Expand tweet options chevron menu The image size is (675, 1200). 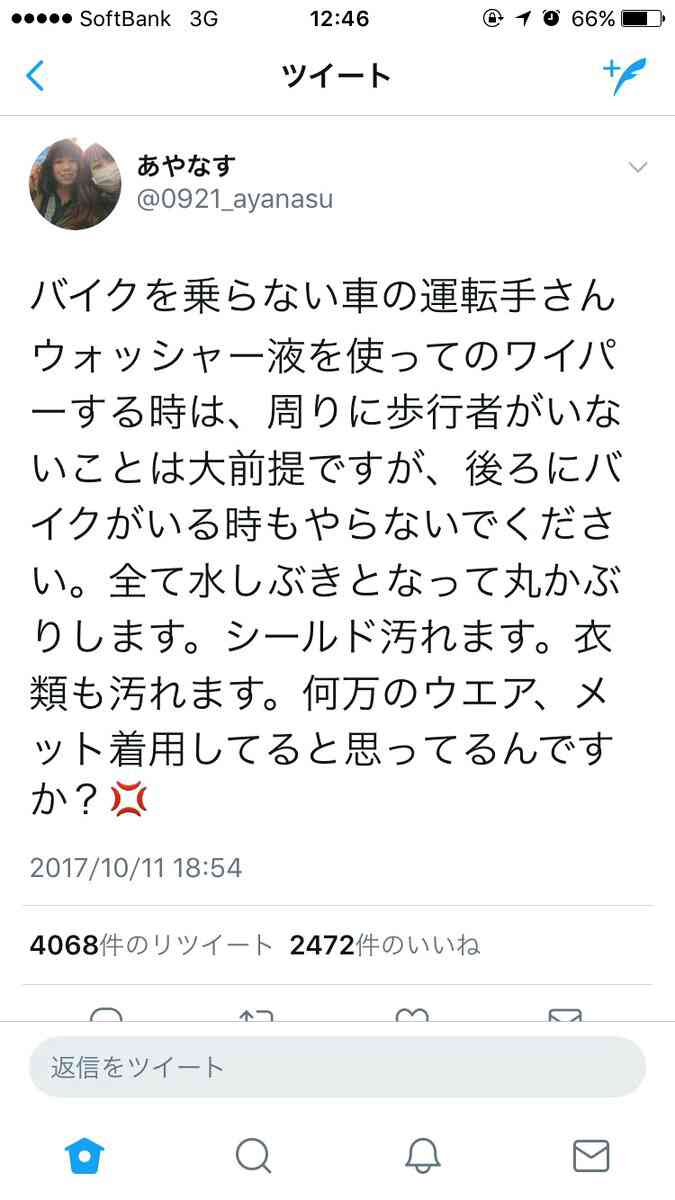point(637,167)
